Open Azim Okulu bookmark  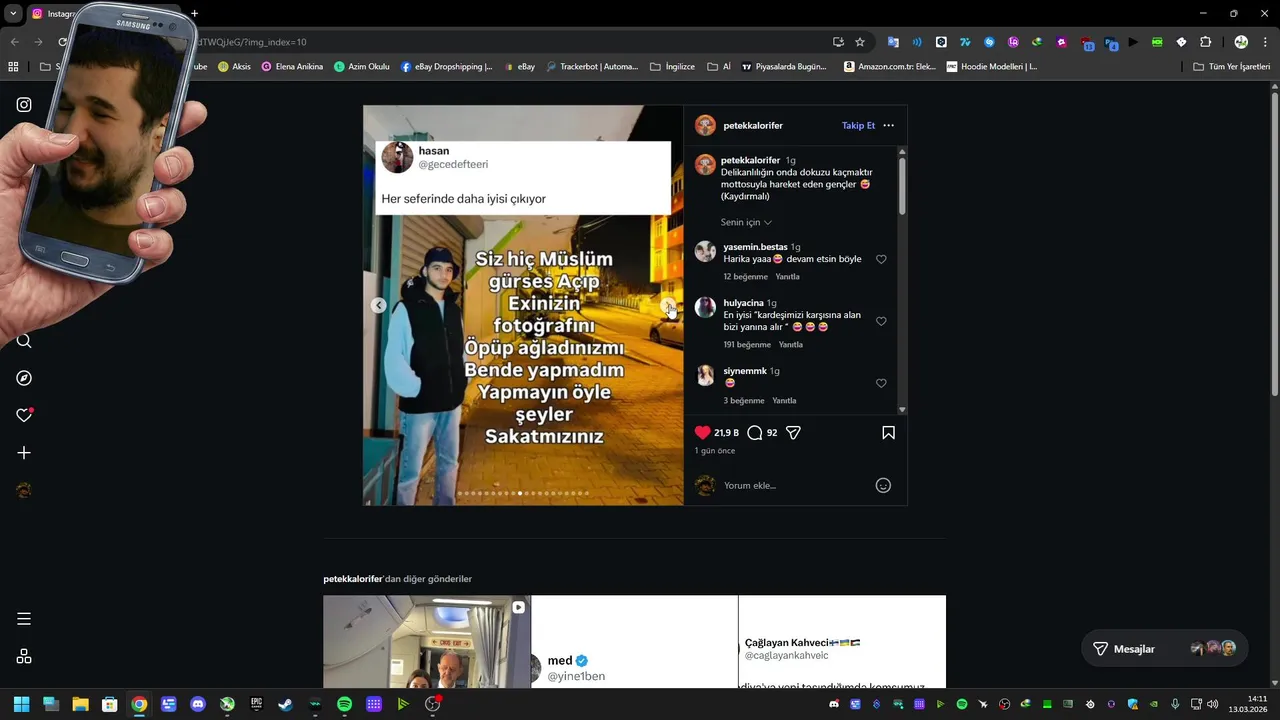(x=361, y=67)
